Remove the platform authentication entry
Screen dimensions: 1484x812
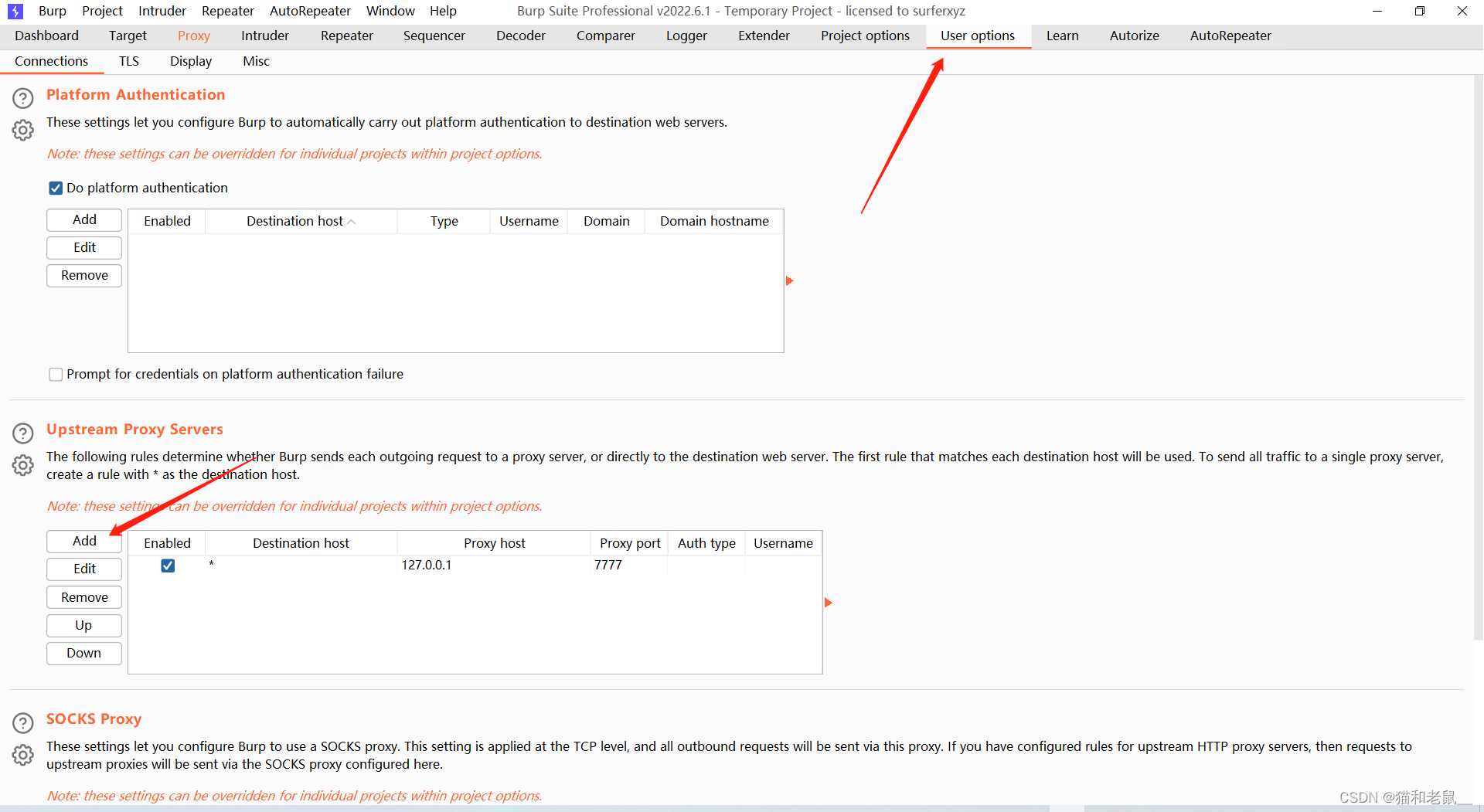(84, 275)
